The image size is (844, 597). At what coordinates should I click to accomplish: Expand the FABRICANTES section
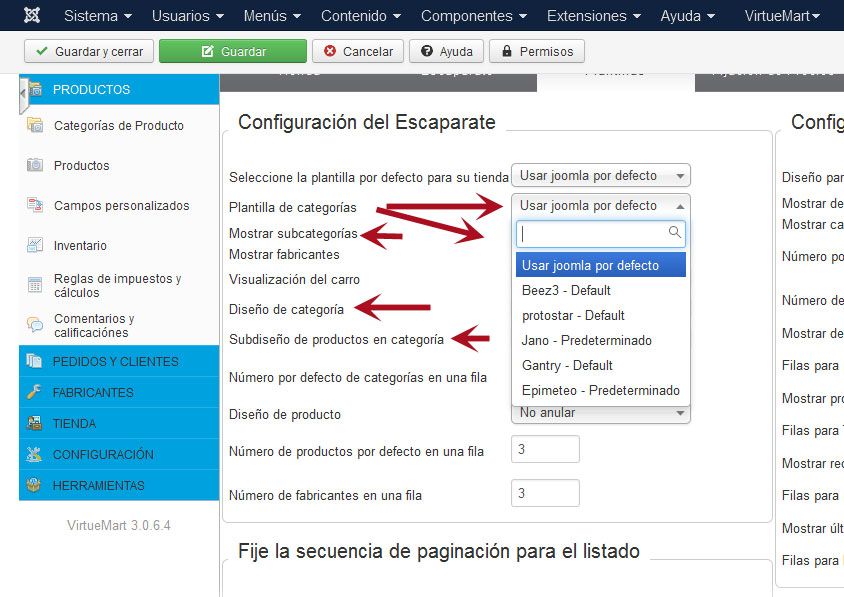coord(119,392)
